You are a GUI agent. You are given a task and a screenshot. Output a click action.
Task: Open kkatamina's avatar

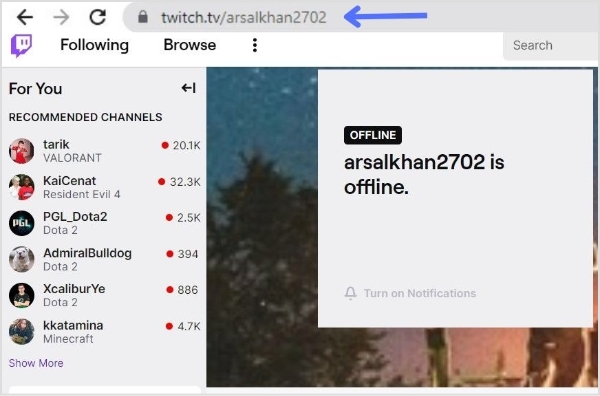click(21, 332)
